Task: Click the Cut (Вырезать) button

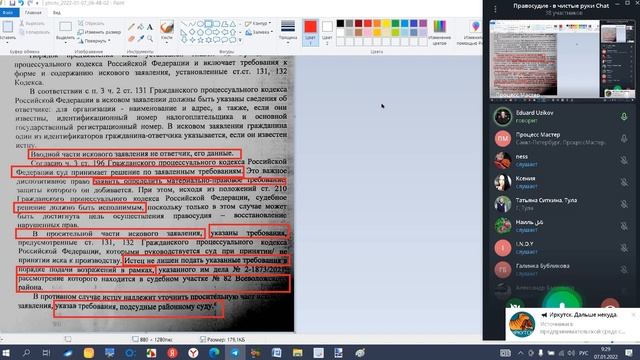Action: click(x=32, y=23)
